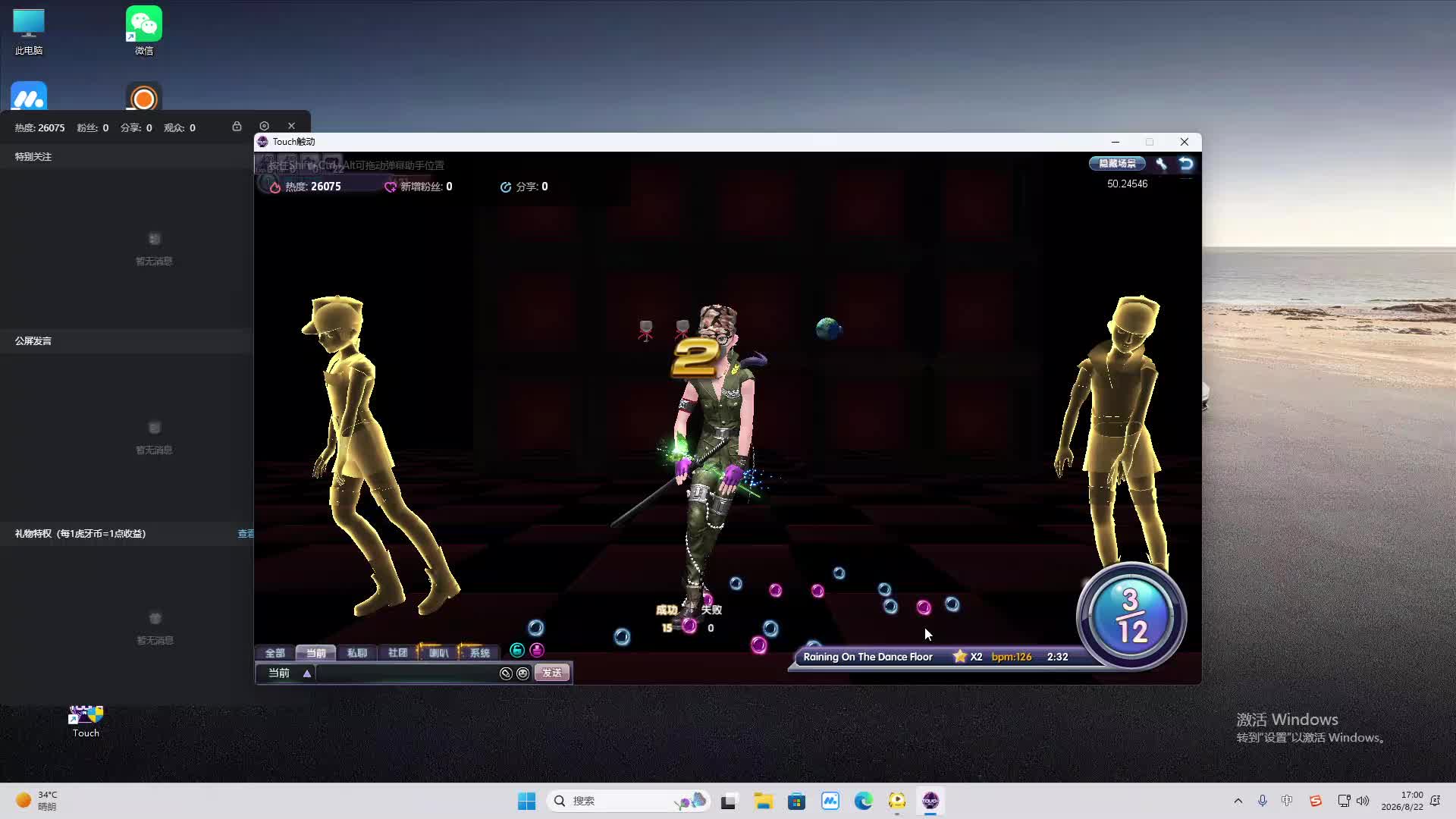
Task: Click the blue return arrow icon
Action: 1186,164
